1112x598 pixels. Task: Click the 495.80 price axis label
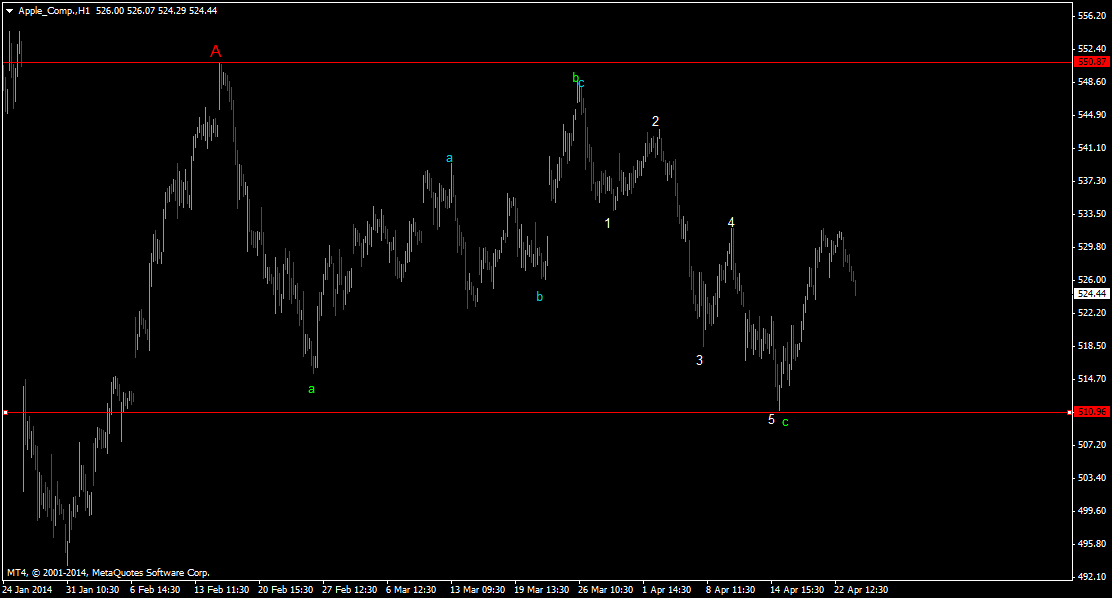(1092, 544)
